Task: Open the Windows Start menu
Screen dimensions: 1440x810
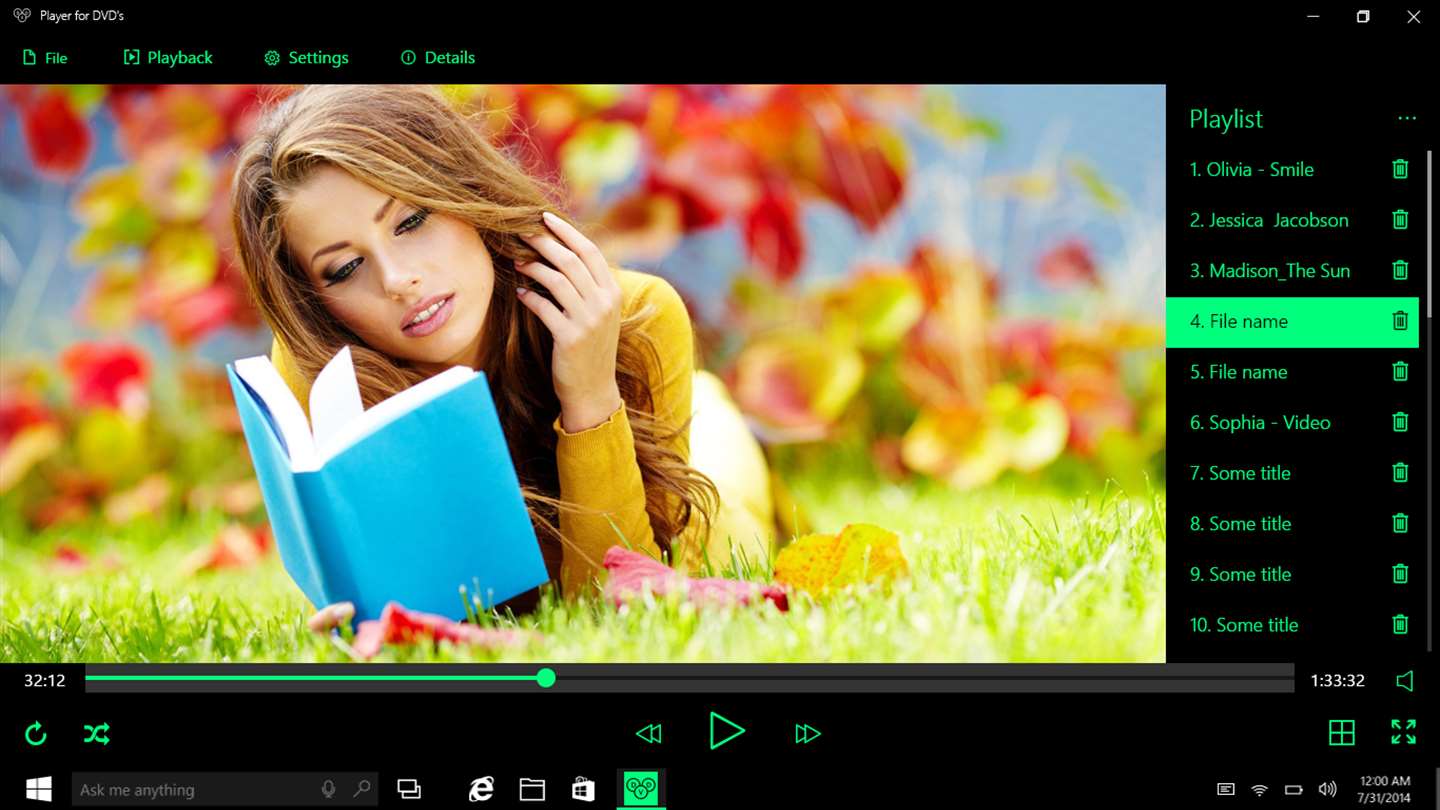Action: [38, 790]
